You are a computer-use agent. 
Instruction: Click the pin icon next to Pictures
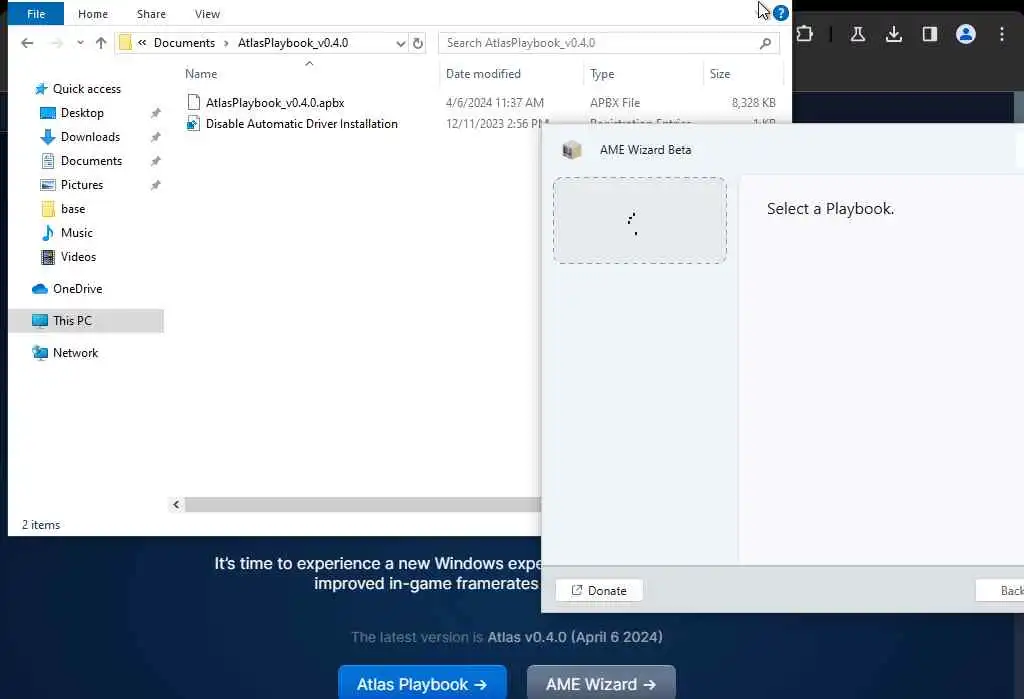[x=155, y=186]
